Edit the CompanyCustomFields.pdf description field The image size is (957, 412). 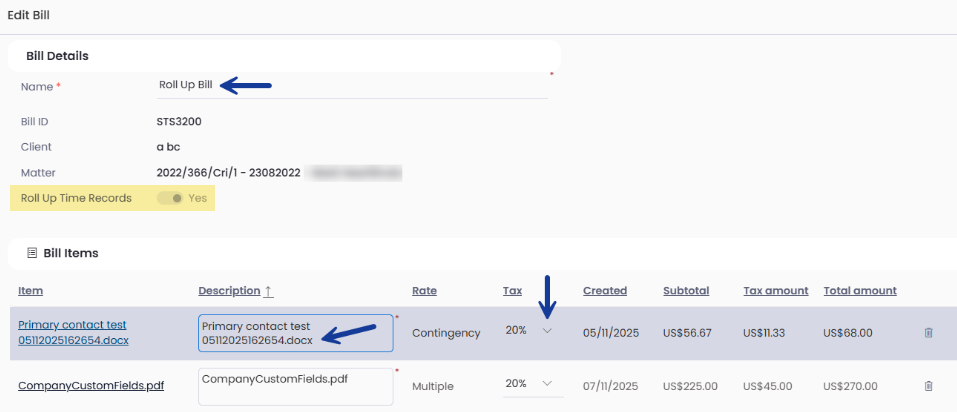[x=295, y=386]
